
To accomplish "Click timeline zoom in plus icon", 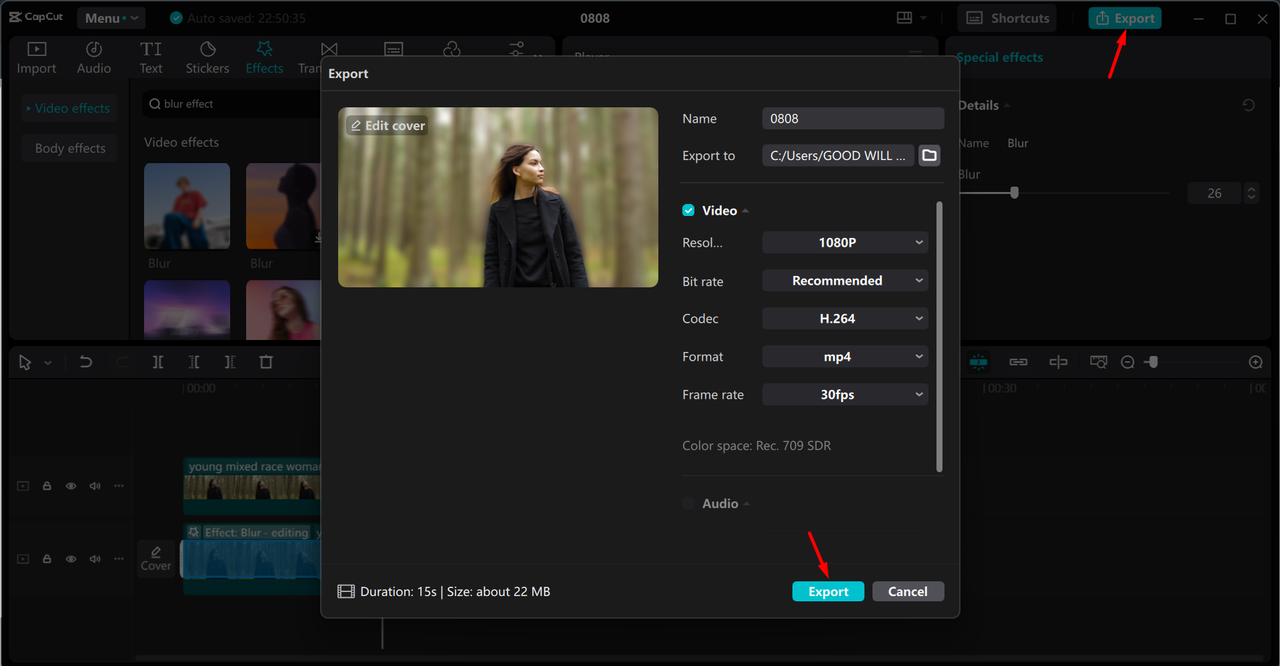I will tap(1256, 362).
